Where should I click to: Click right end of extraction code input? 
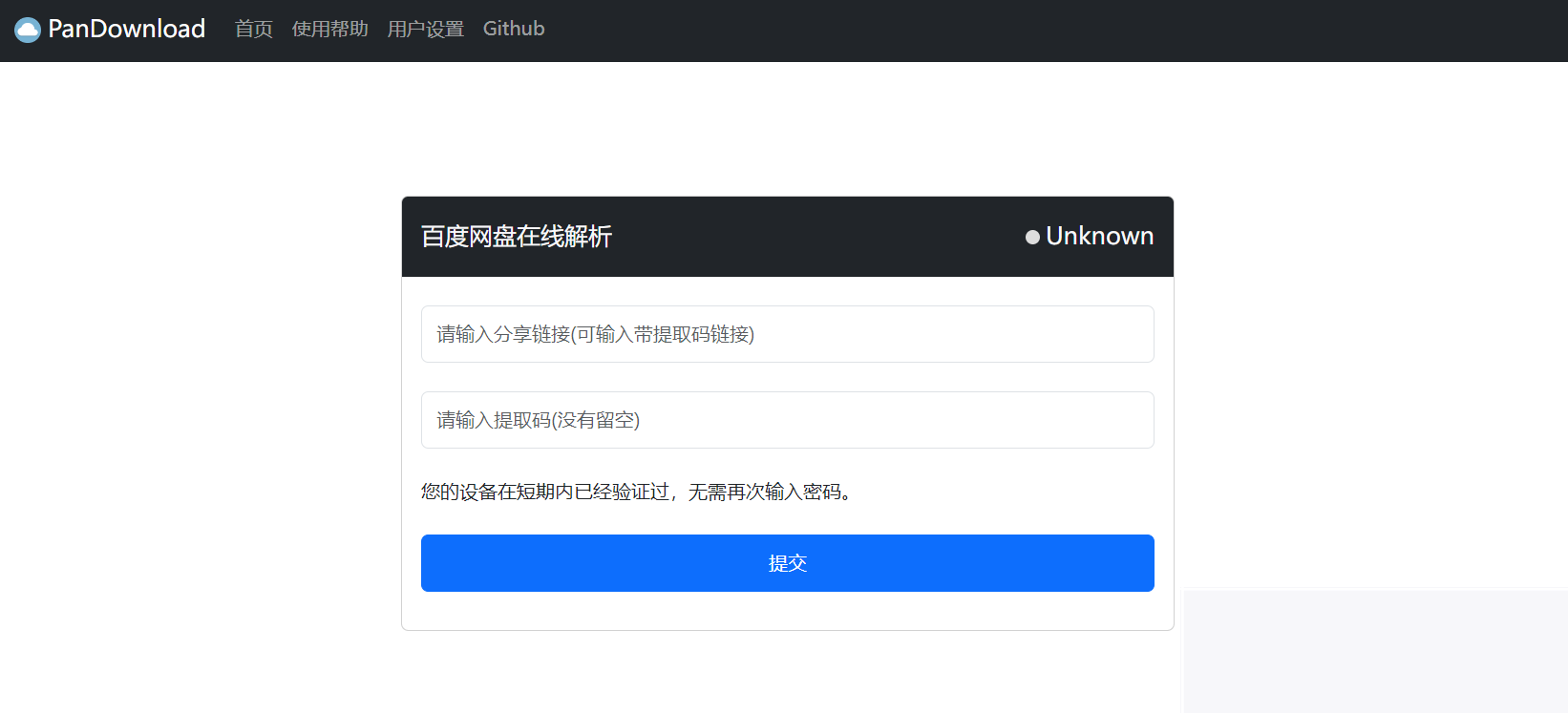[x=1127, y=420]
